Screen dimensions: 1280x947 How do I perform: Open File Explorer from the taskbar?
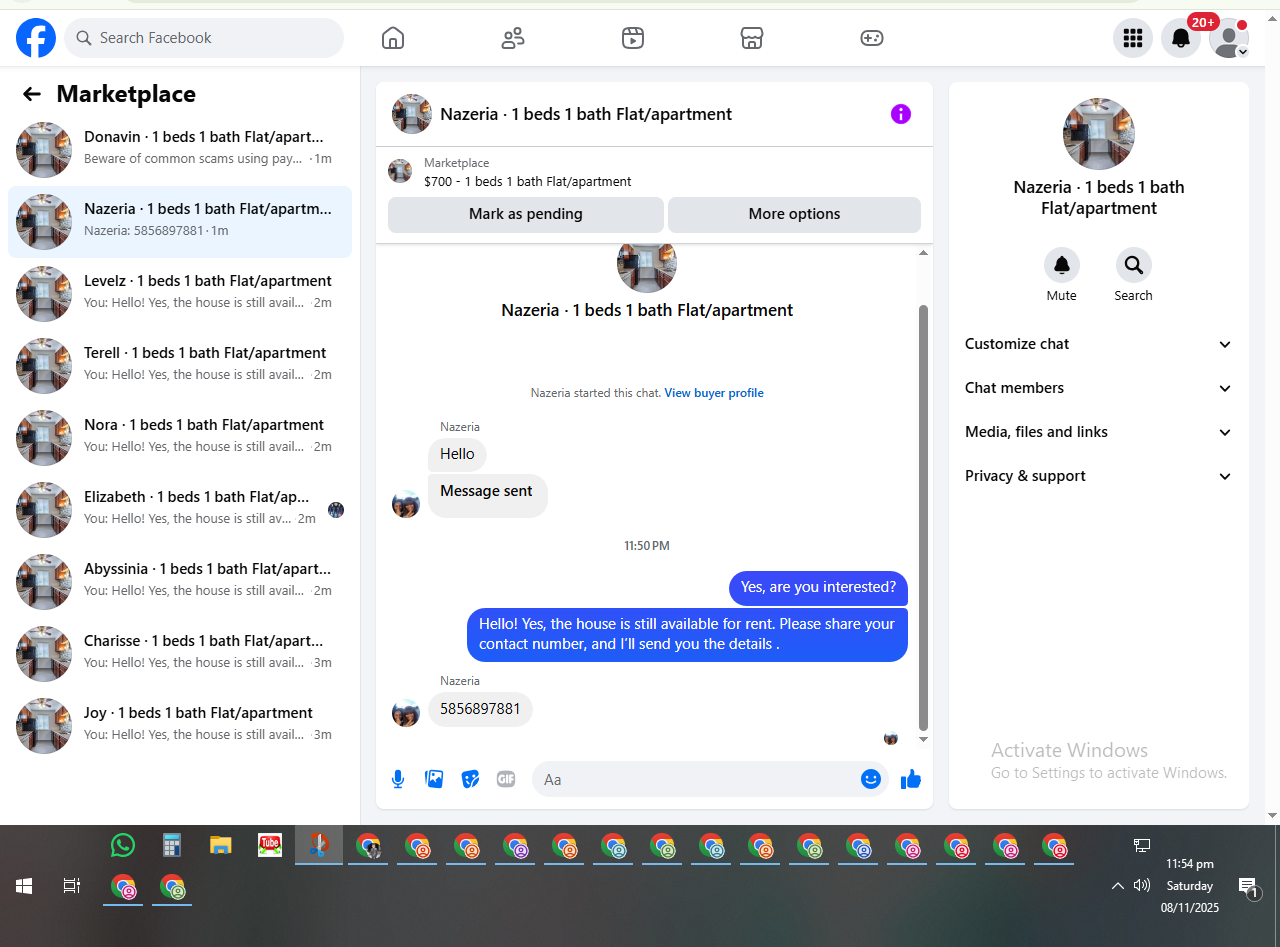pyautogui.click(x=221, y=846)
